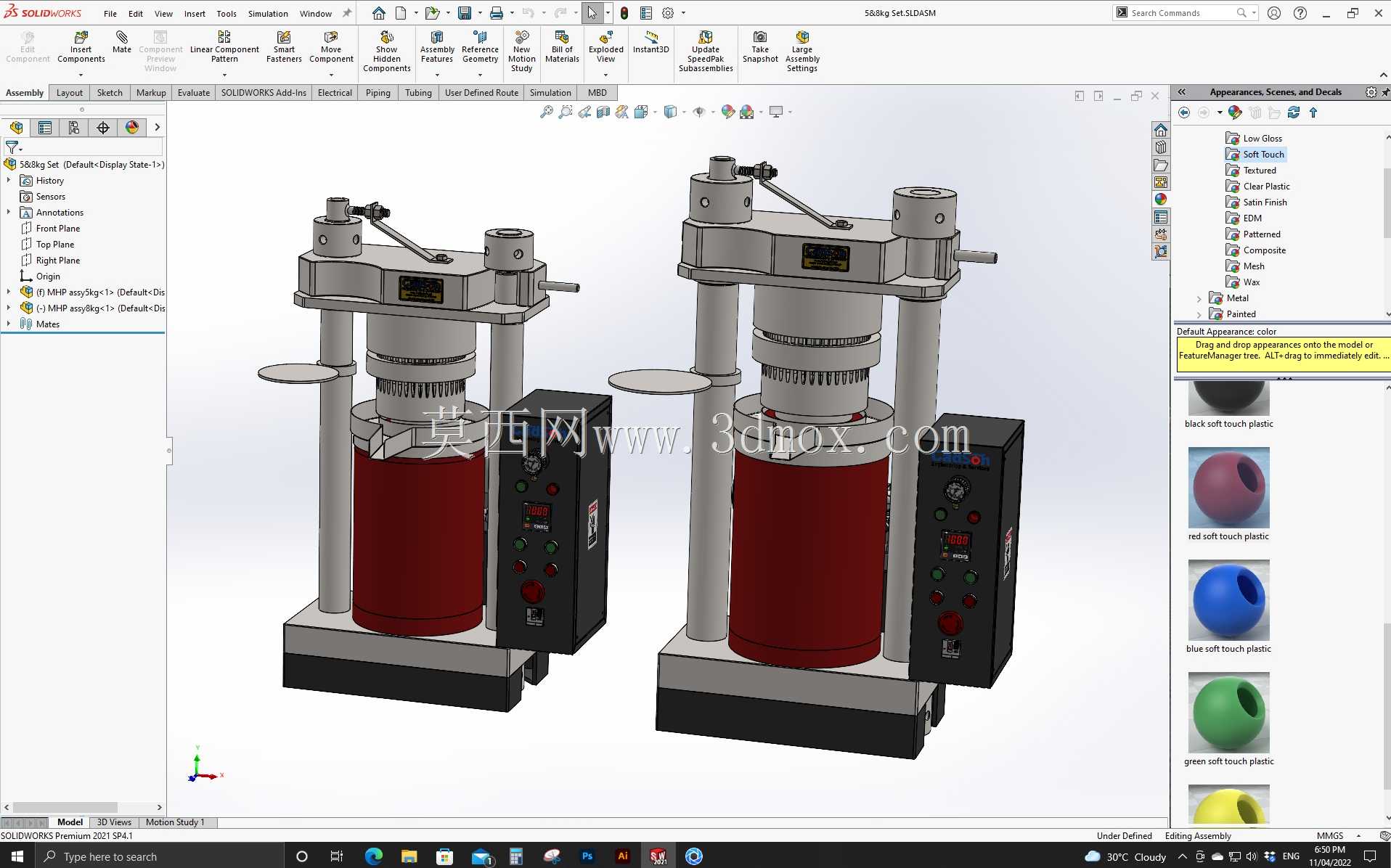
Task: Click Insert Components tool
Action: click(81, 46)
